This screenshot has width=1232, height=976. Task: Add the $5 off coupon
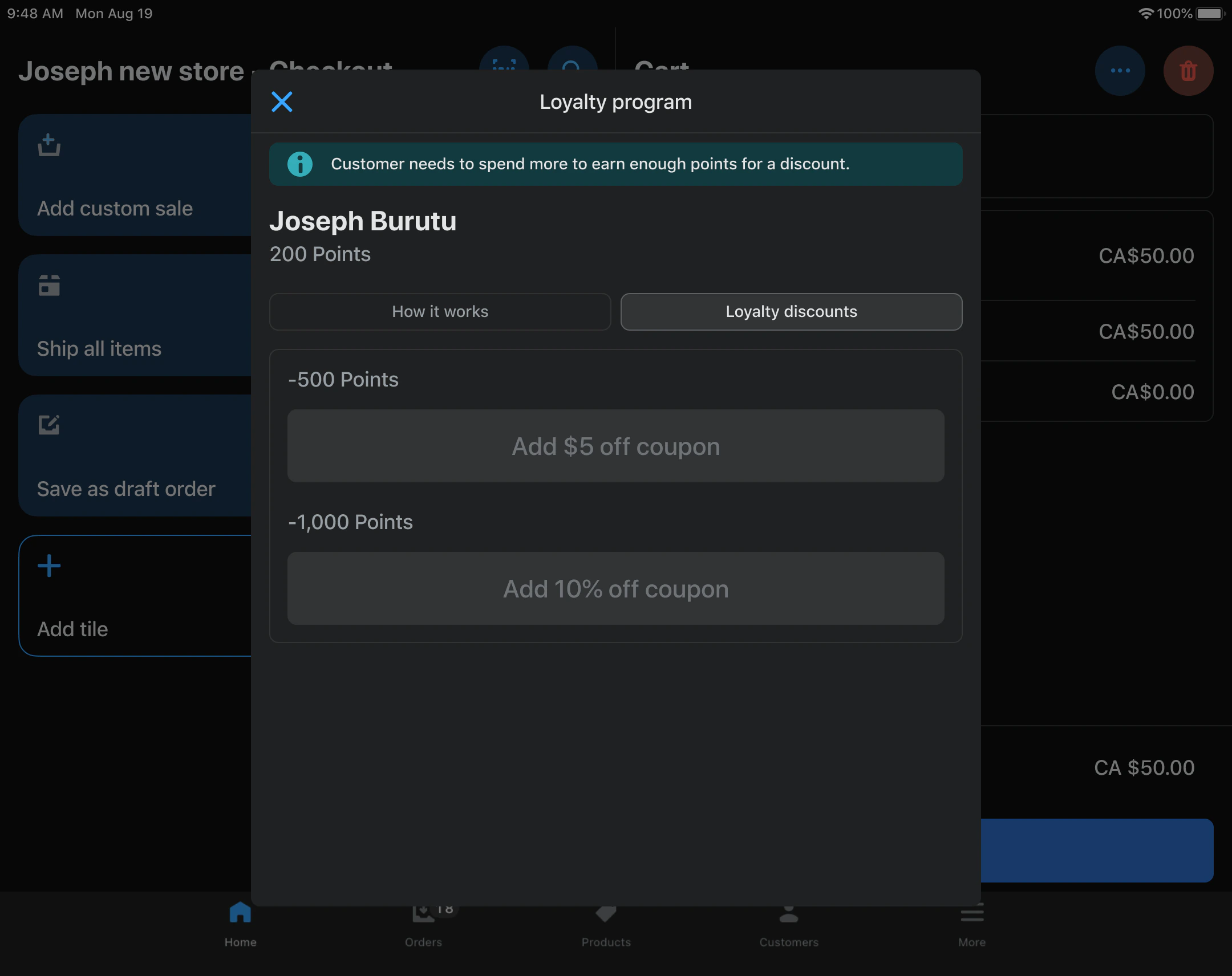point(615,446)
